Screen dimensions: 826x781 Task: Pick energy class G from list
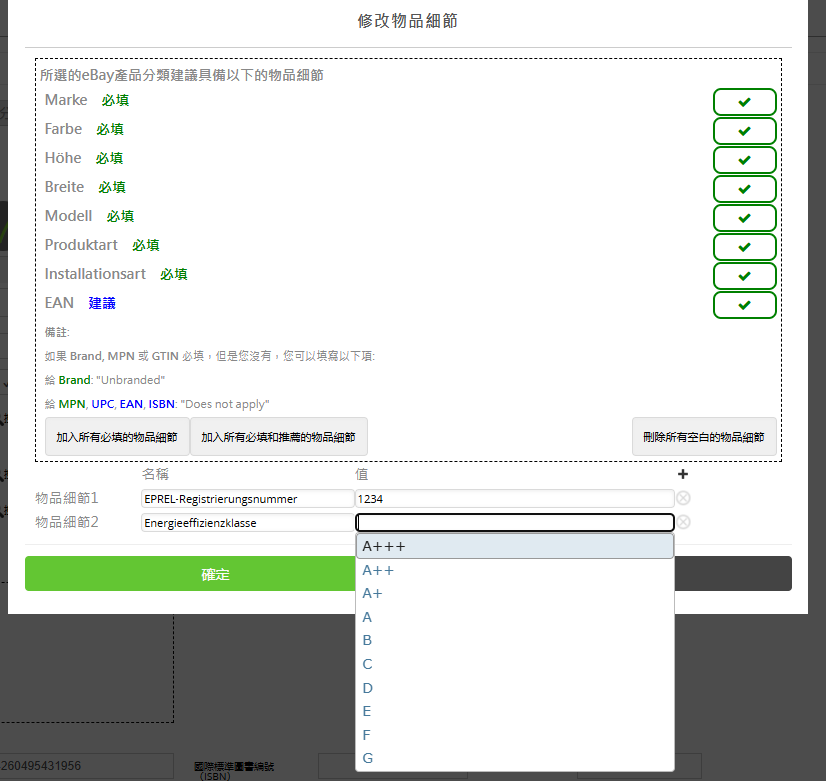tap(514, 758)
